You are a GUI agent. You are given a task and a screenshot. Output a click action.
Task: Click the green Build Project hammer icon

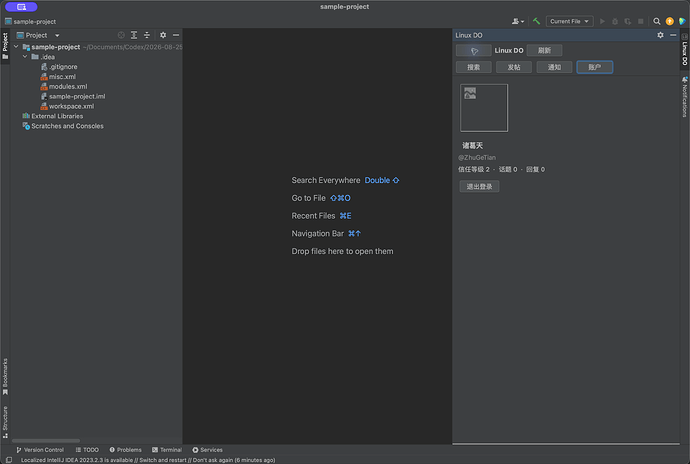[x=536, y=21]
